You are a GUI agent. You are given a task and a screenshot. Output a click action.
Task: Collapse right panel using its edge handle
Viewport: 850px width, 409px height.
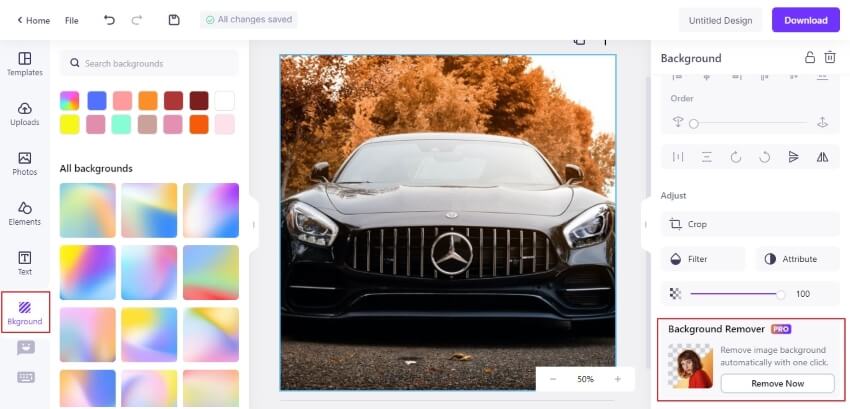click(646, 225)
